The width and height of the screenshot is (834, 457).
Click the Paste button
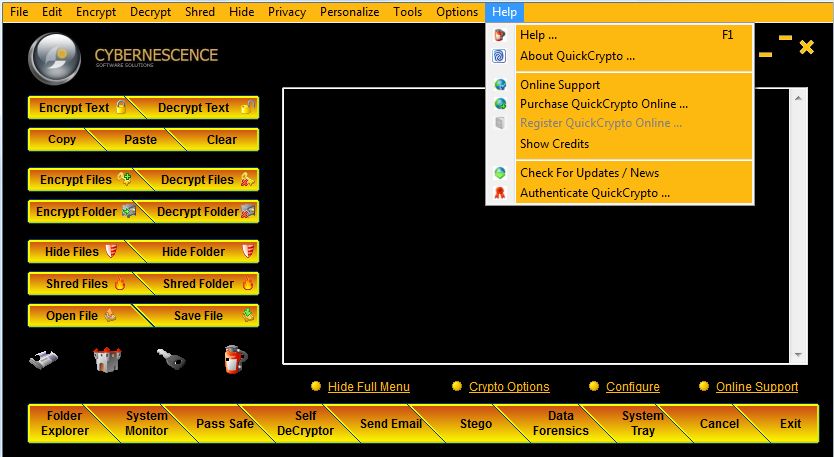(x=140, y=139)
